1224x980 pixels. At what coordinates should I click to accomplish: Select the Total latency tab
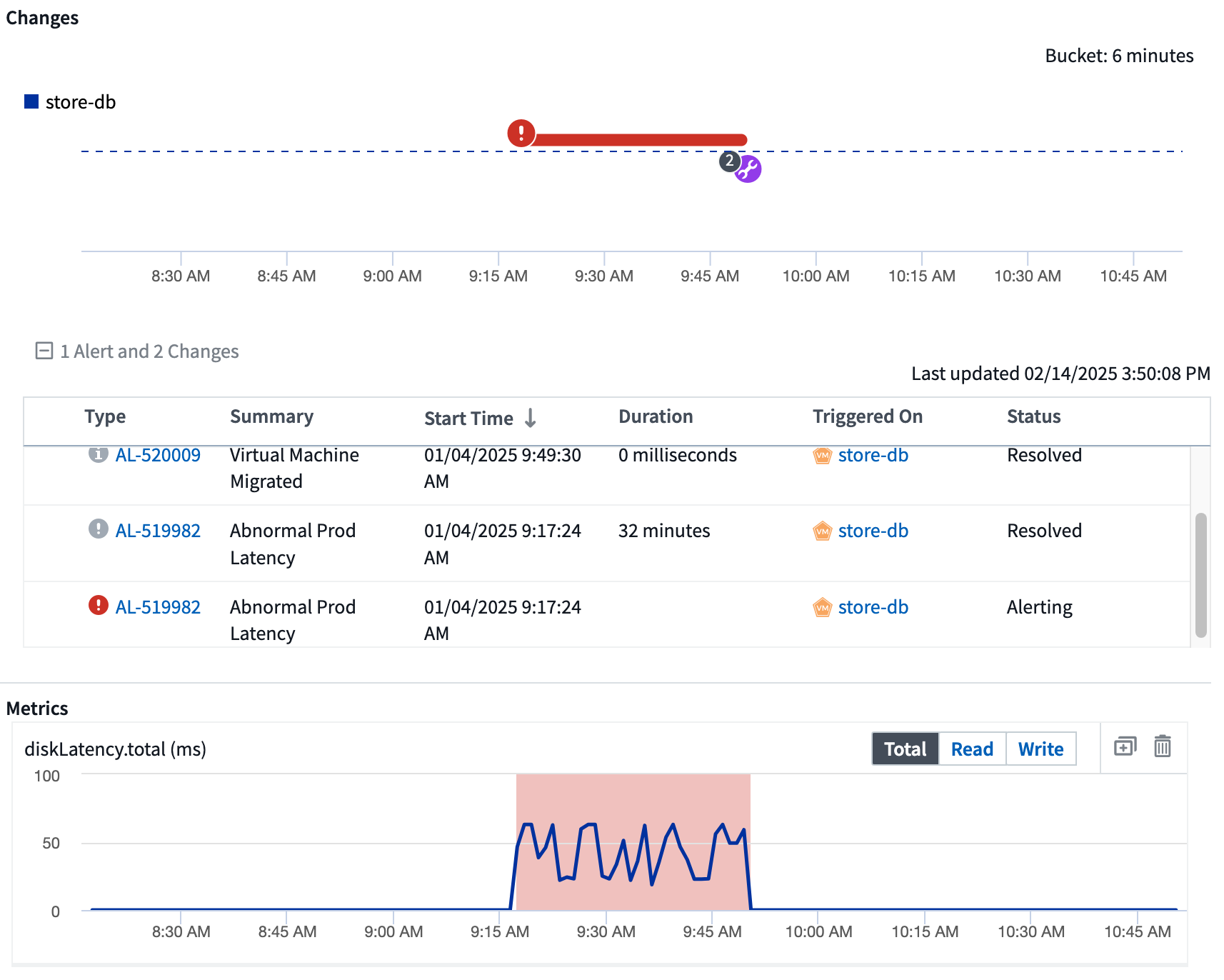pos(905,749)
